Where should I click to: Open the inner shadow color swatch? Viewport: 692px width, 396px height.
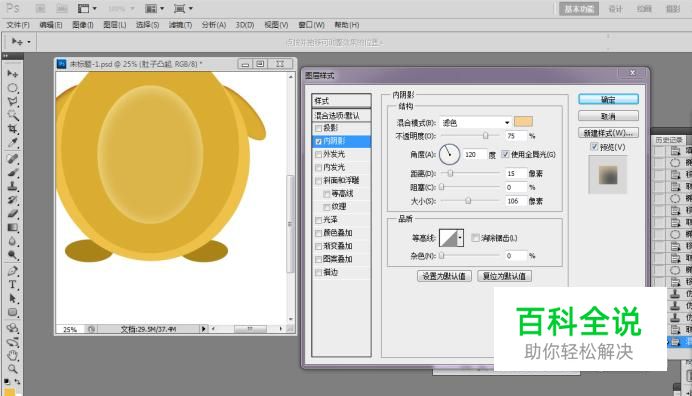523,122
